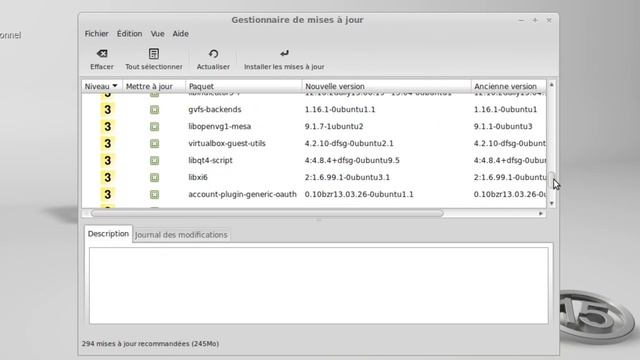
Task: Click new version 4.2.10-dfsg-0ubuntu2.1
Action: (349, 143)
